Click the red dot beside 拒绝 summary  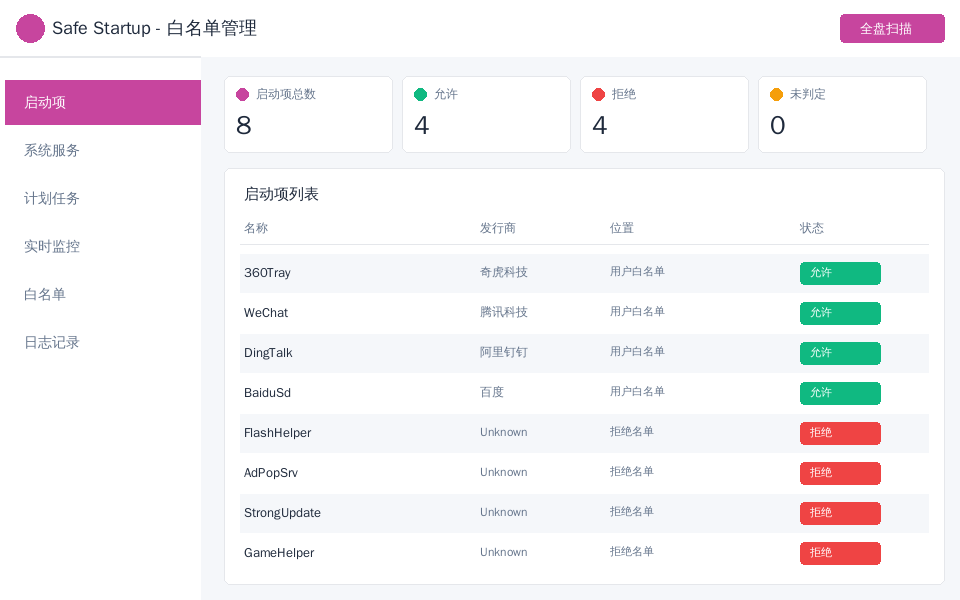tap(599, 94)
